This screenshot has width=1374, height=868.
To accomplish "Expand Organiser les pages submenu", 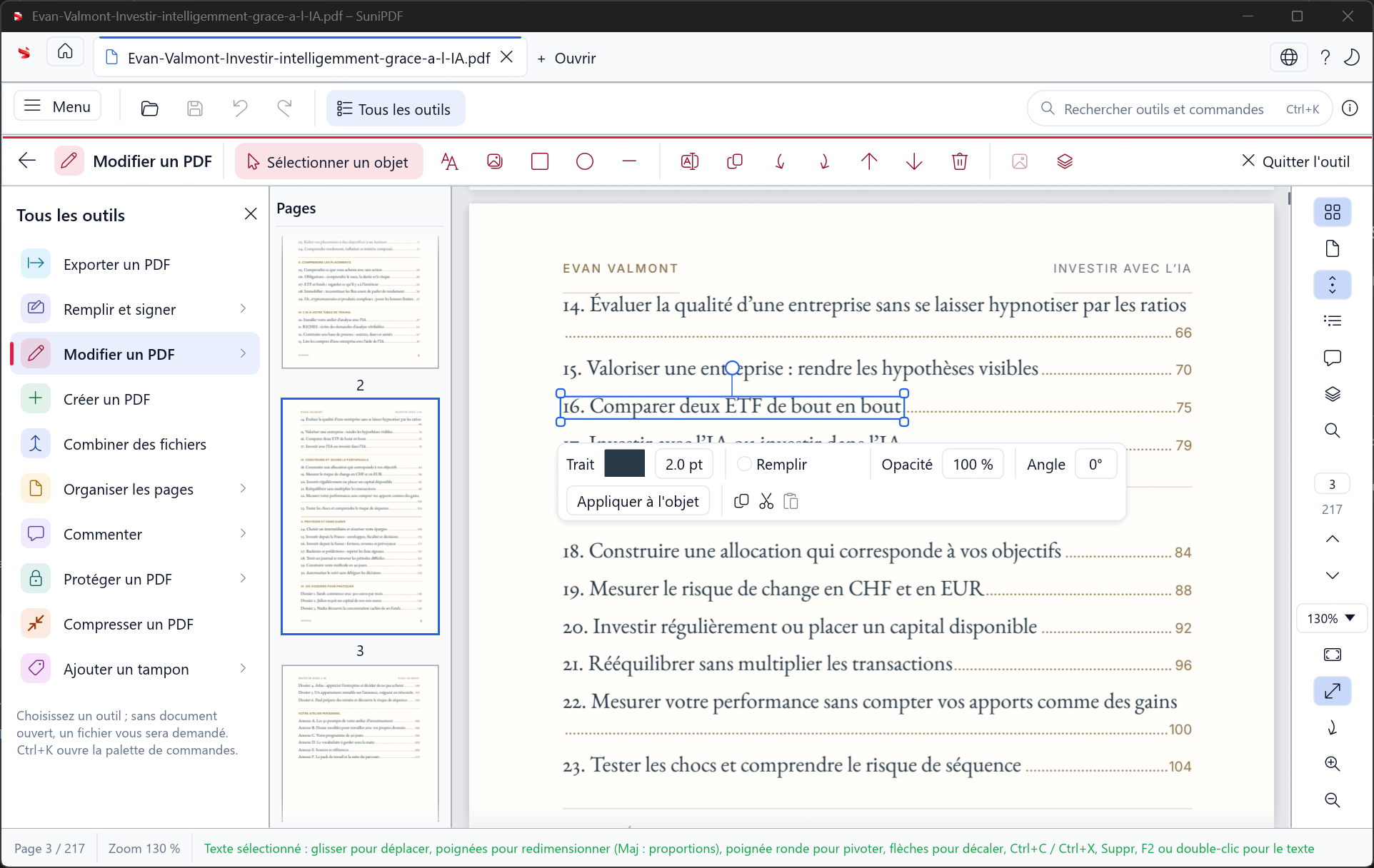I will pos(244,488).
